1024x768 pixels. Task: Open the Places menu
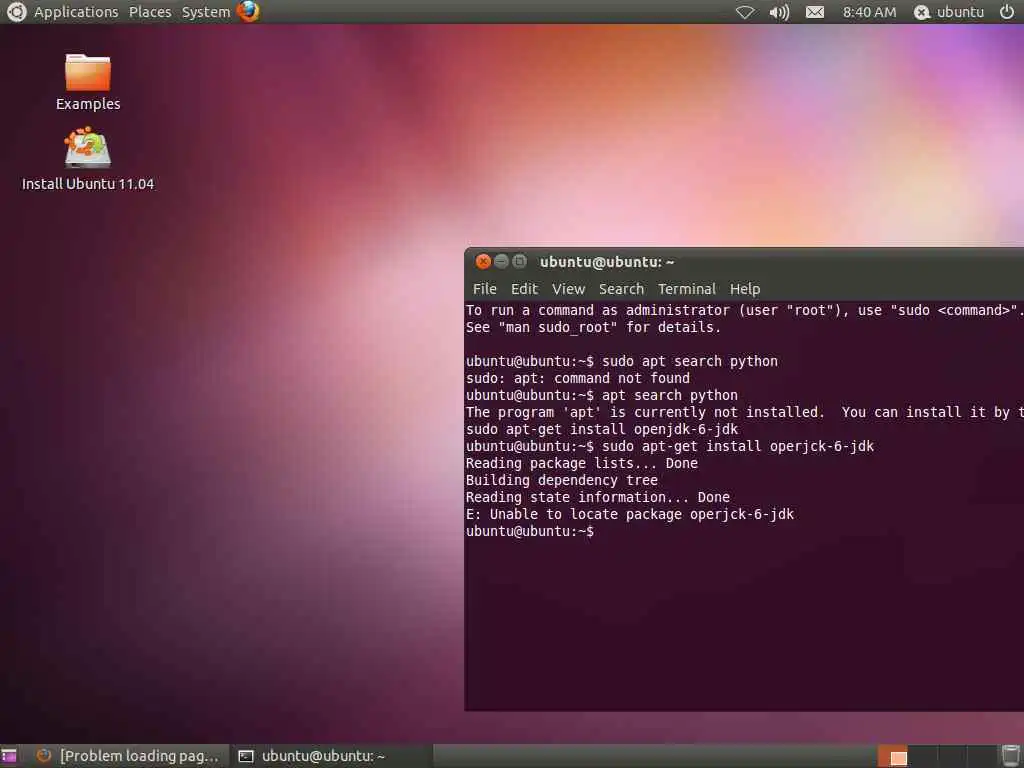click(150, 12)
